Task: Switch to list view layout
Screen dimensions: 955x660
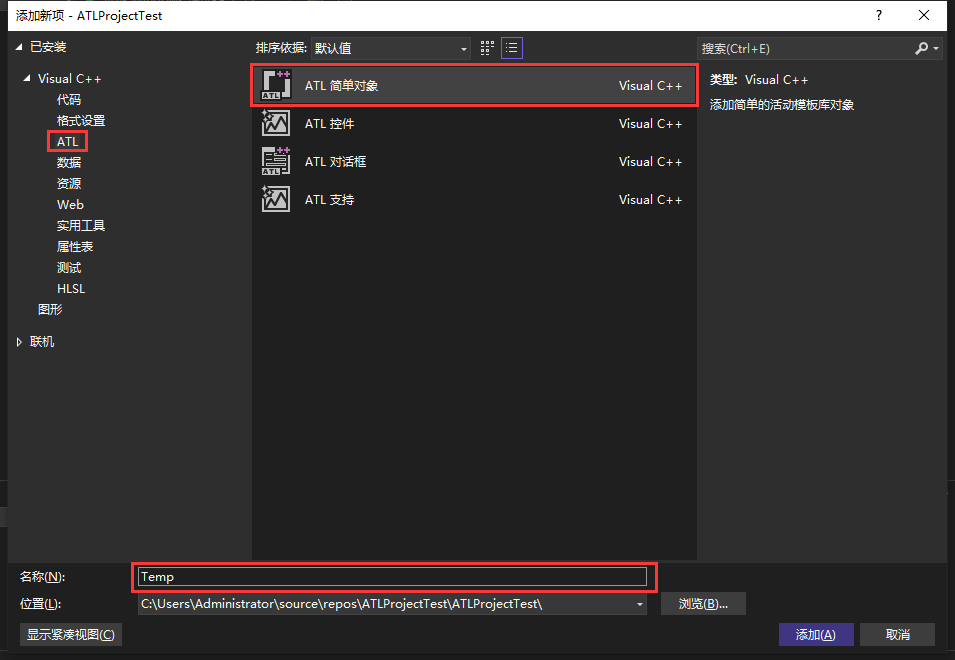Action: 512,48
